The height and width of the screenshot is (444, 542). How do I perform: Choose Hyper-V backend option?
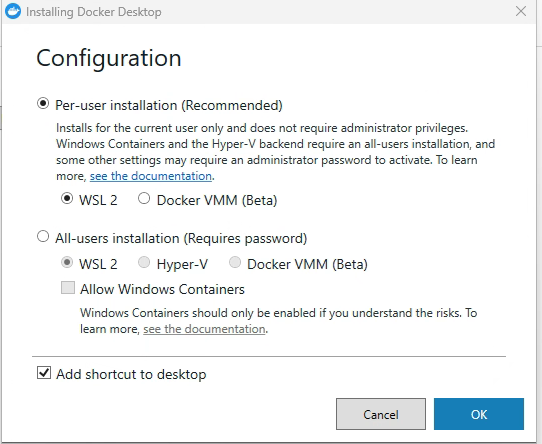[x=144, y=262]
